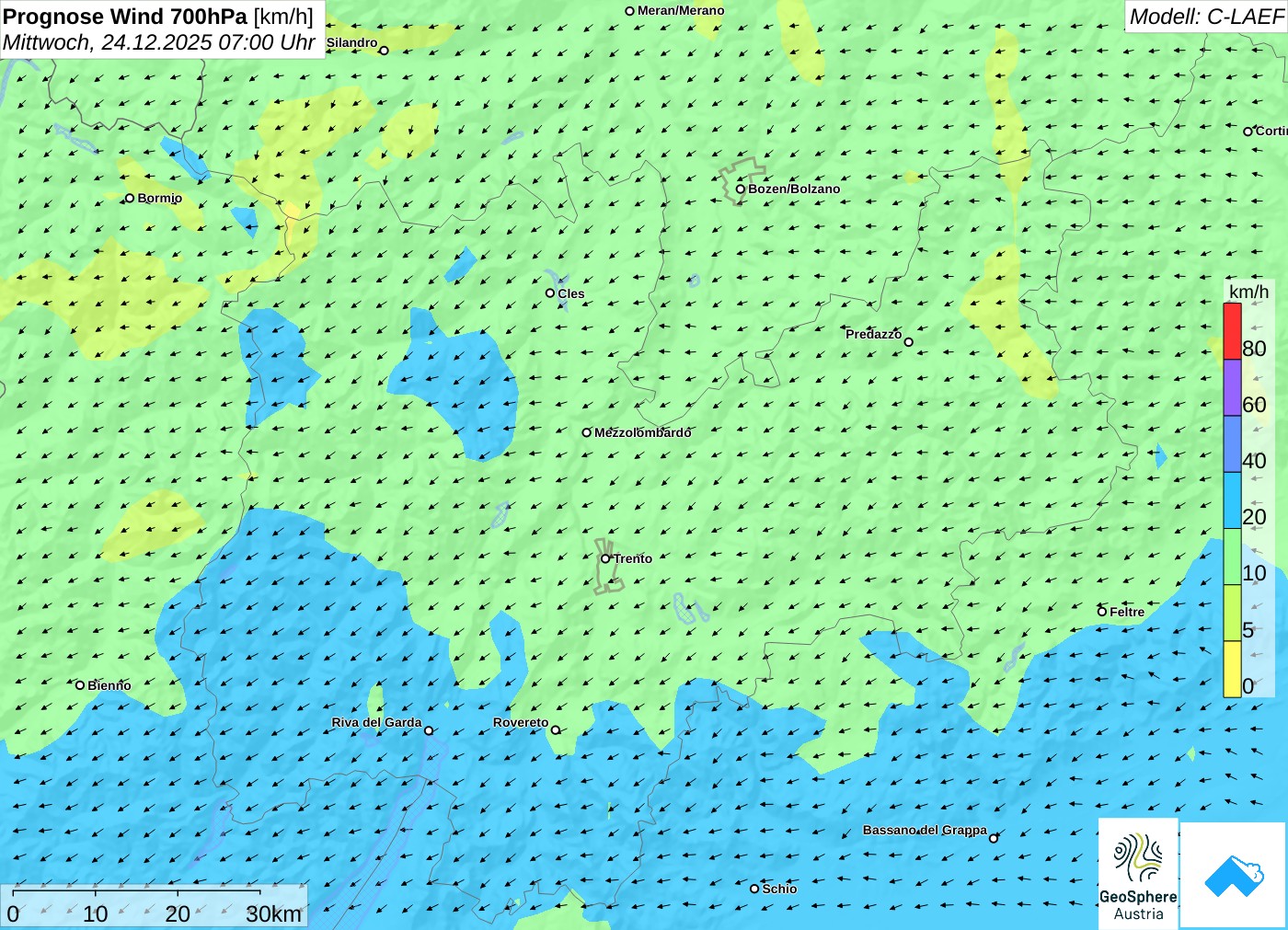Click the '40' legend value
This screenshot has height=930, width=1288.
click(x=1254, y=461)
